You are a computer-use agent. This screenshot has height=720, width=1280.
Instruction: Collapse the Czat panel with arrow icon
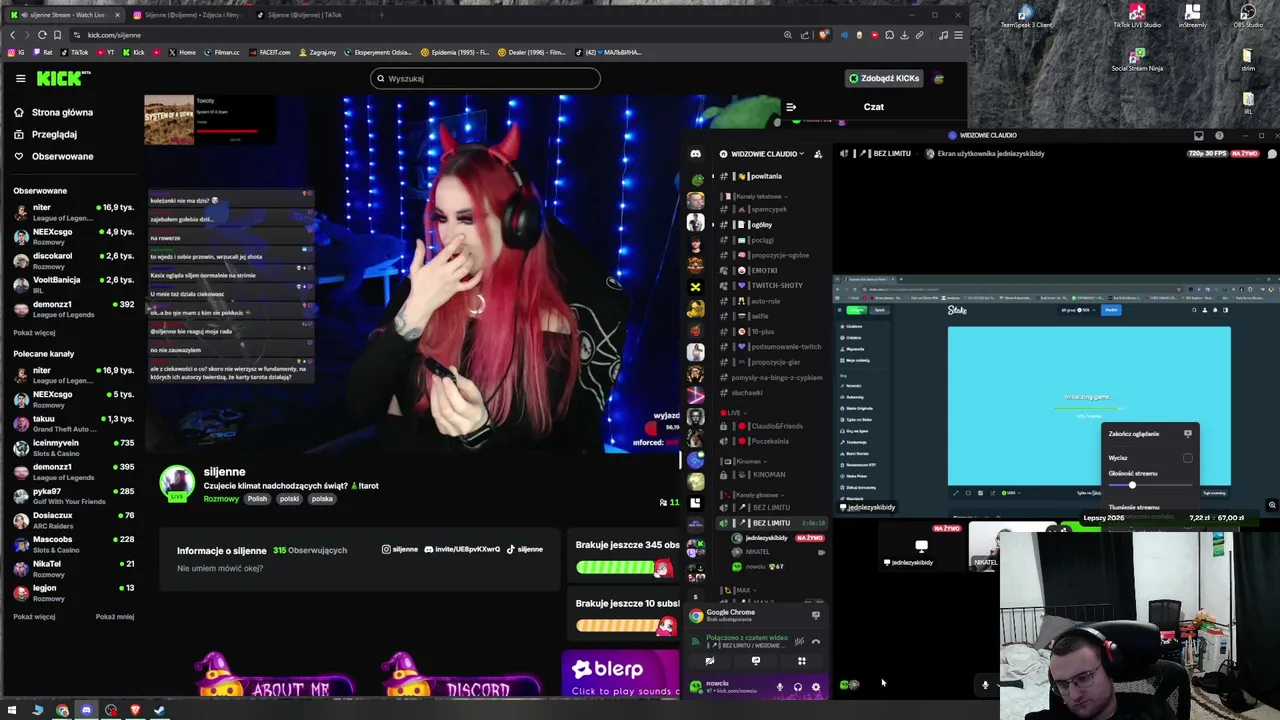(x=790, y=107)
